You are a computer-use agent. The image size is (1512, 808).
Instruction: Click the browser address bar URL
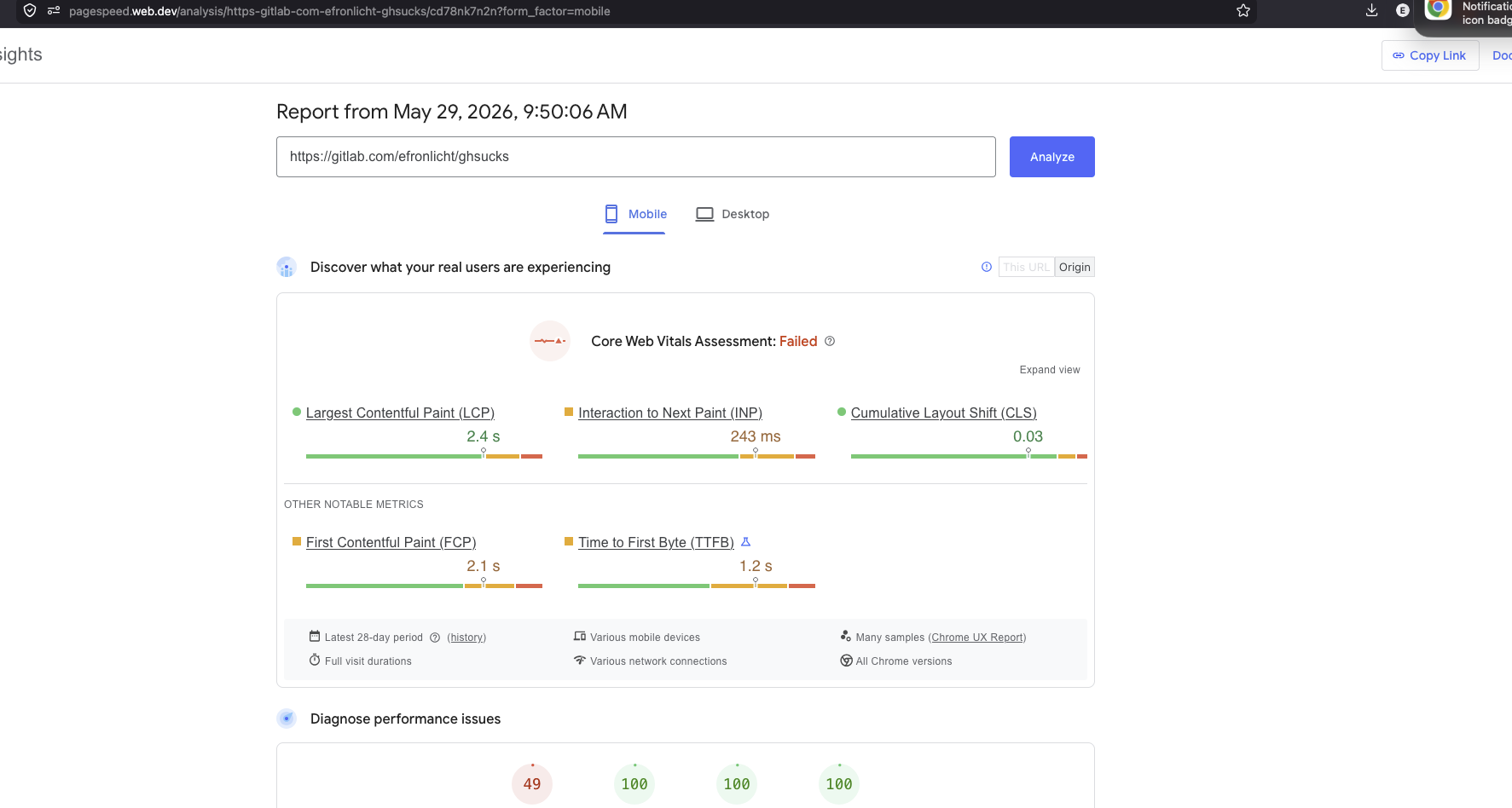[339, 11]
